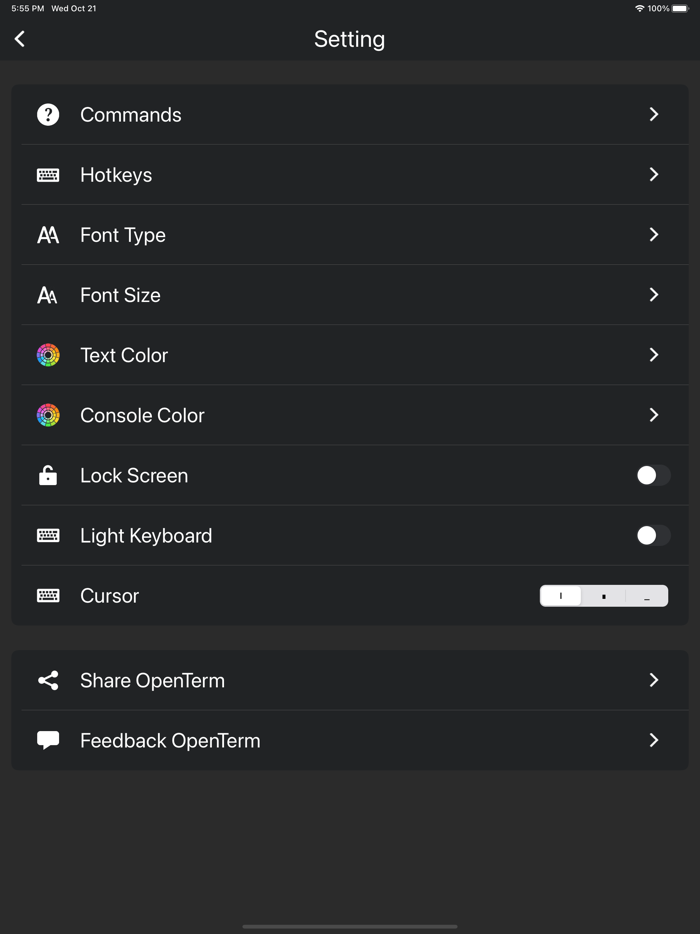Open the Feedback OpenTerm link
The image size is (700, 934).
[170, 741]
